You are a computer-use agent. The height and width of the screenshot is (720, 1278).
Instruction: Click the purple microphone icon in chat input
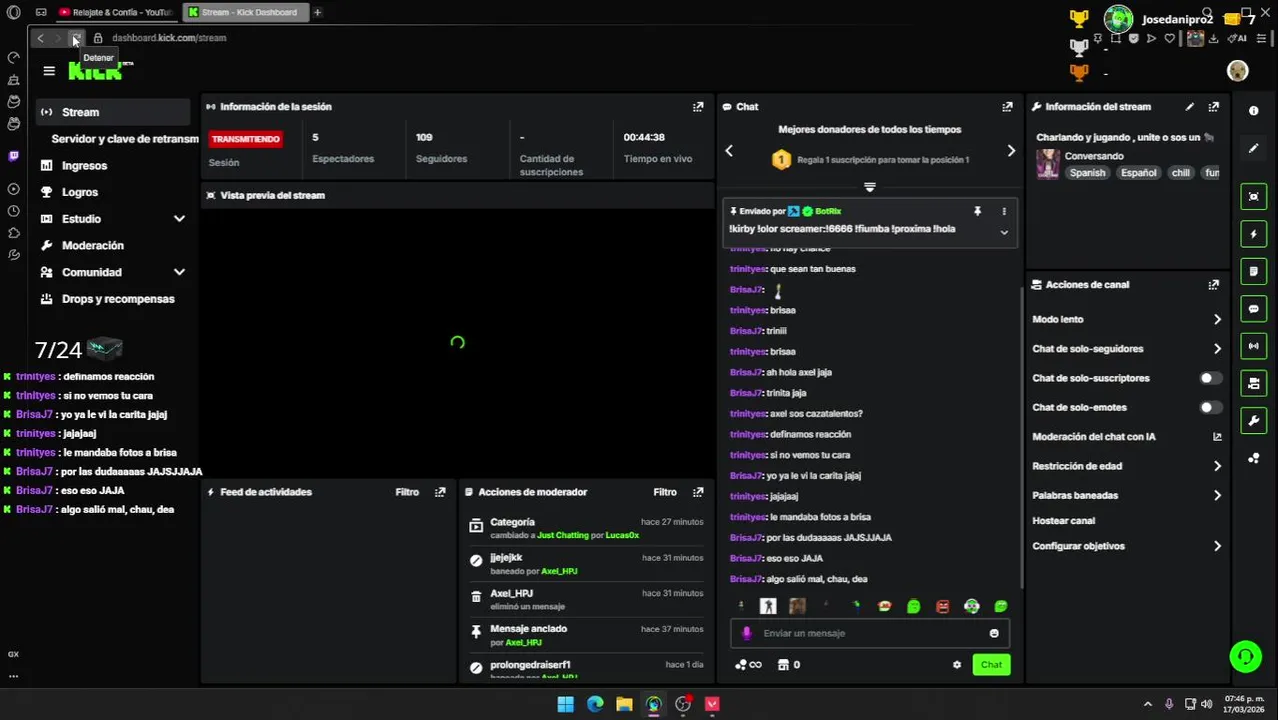coord(746,633)
